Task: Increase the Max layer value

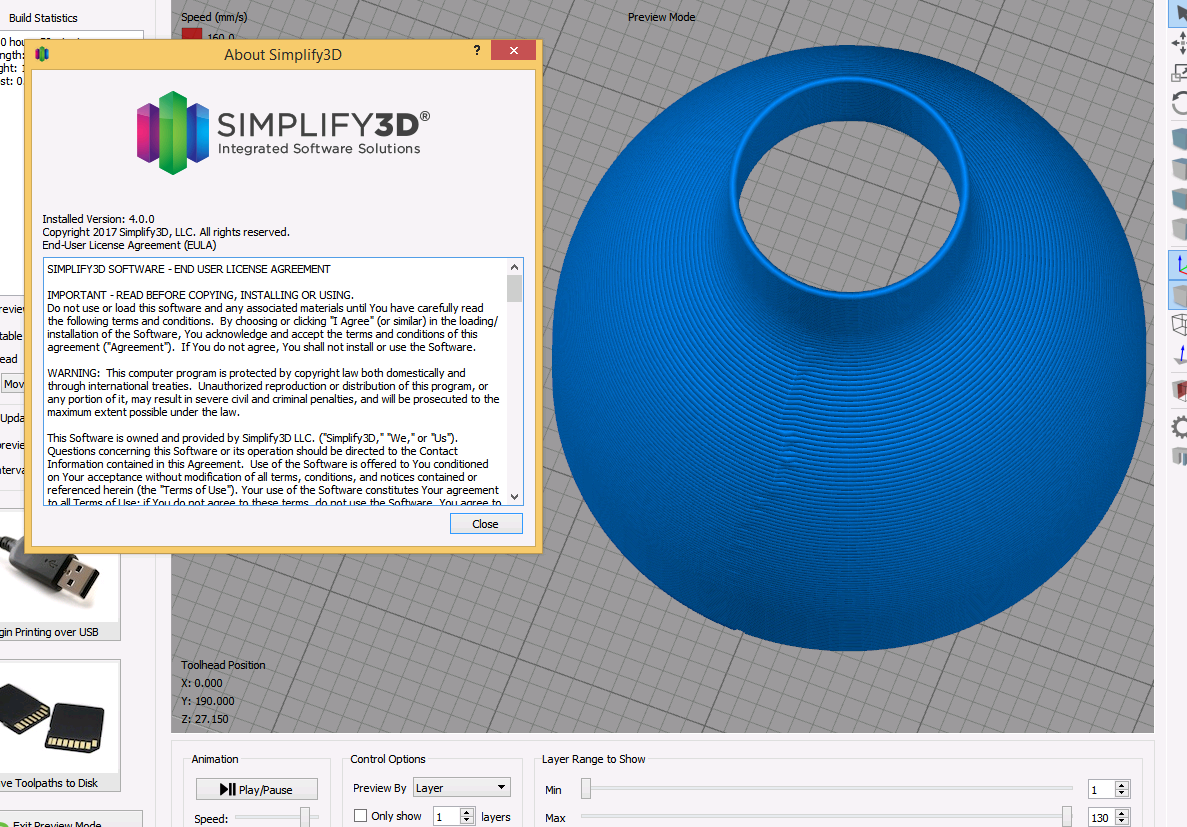Action: point(1123,813)
